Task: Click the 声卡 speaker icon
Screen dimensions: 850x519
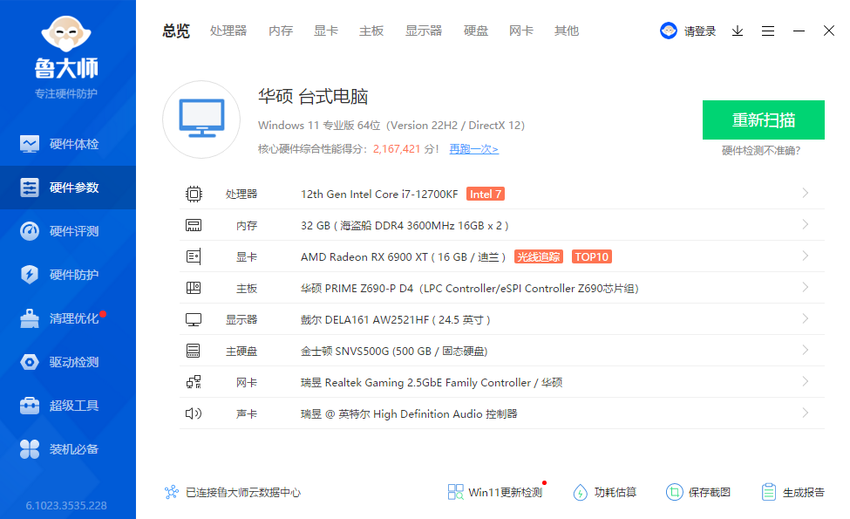Action: click(194, 414)
